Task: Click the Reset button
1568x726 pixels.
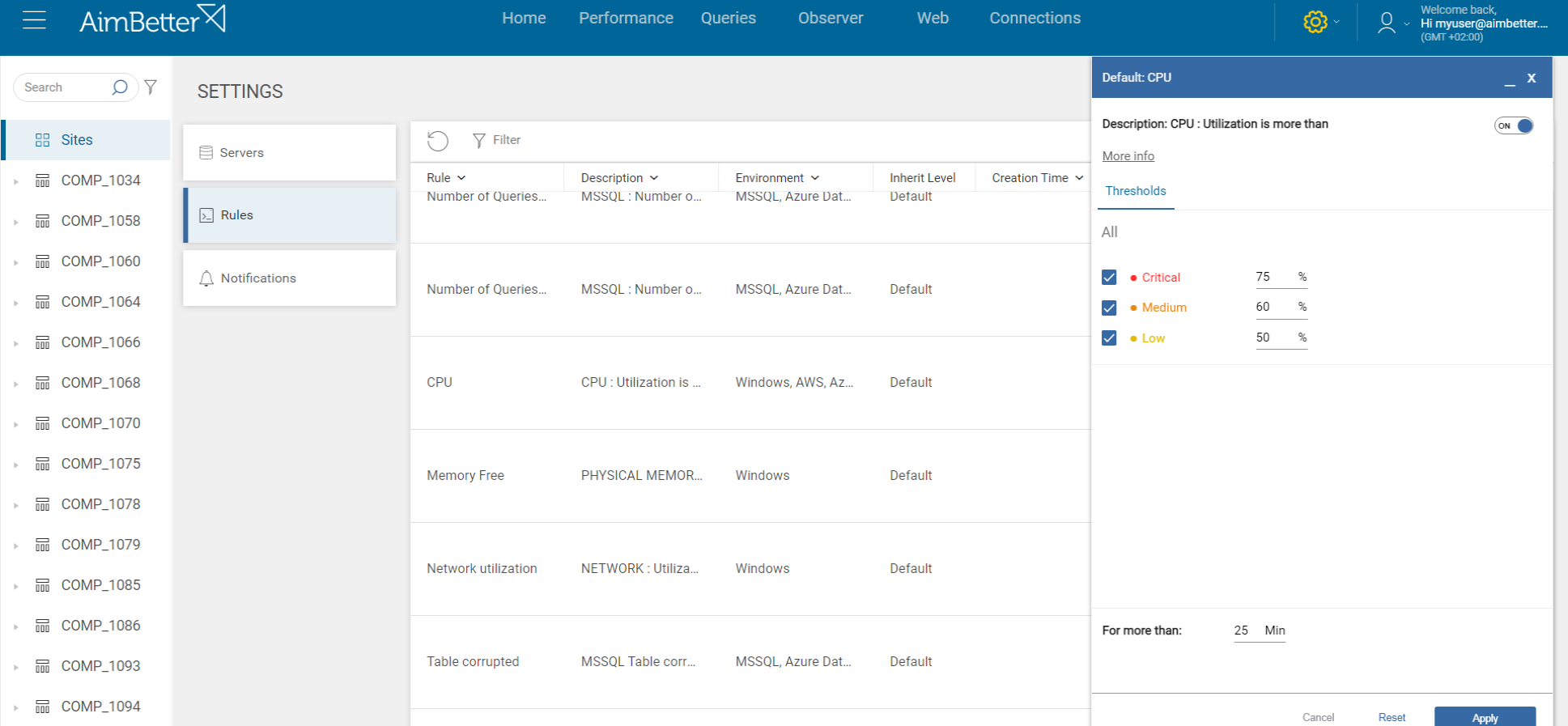Action: click(x=1392, y=718)
